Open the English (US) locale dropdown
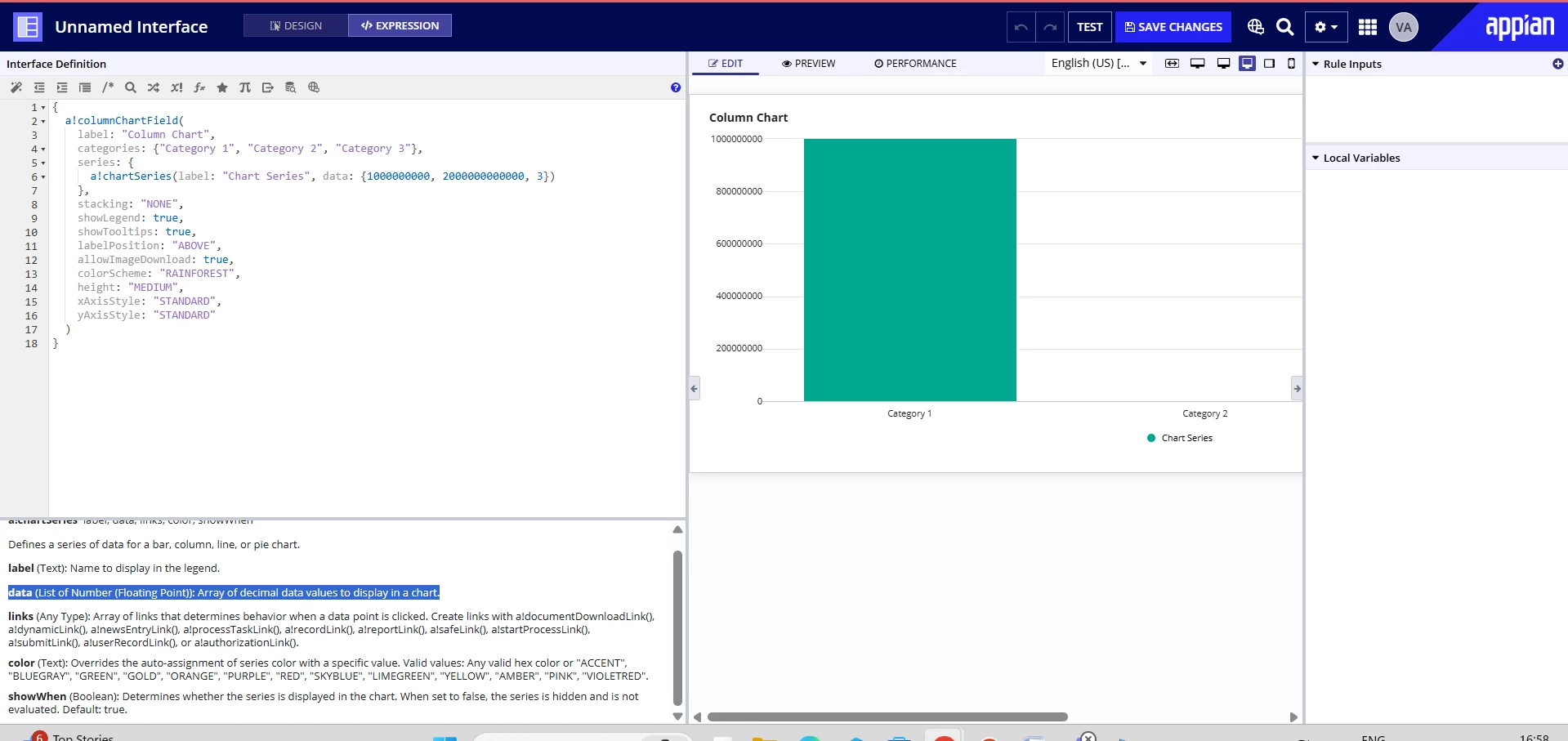1568x741 pixels. pos(1099,63)
